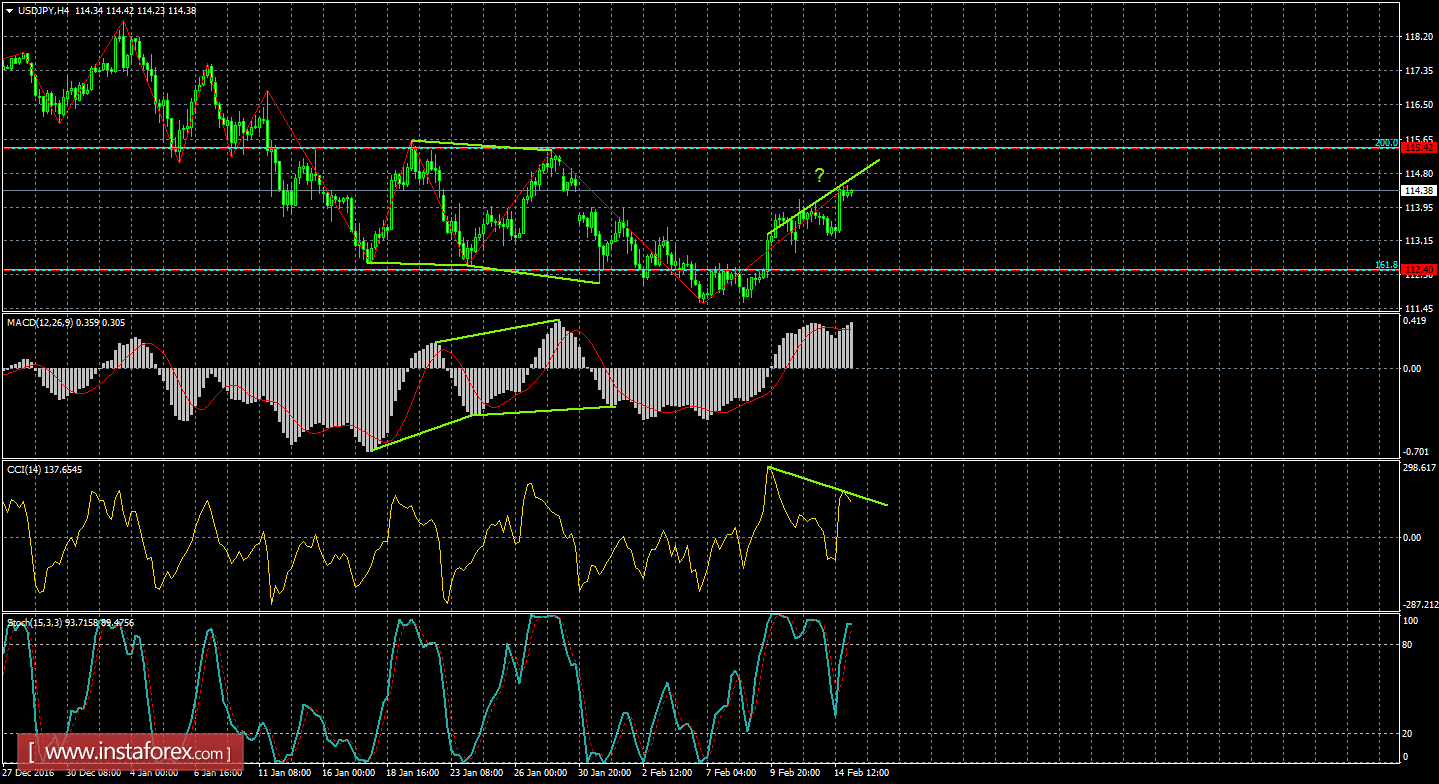Select the 16 Jan 00:00 date label
The width and height of the screenshot is (1439, 784).
click(x=350, y=773)
